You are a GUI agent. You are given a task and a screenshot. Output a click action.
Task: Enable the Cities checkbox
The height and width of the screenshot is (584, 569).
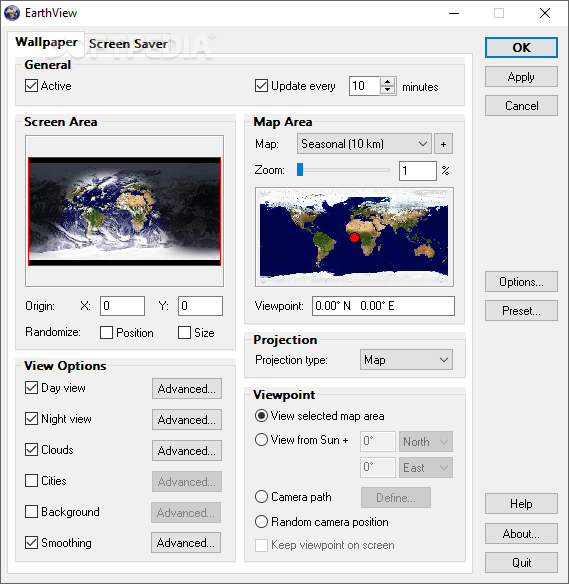click(31, 480)
